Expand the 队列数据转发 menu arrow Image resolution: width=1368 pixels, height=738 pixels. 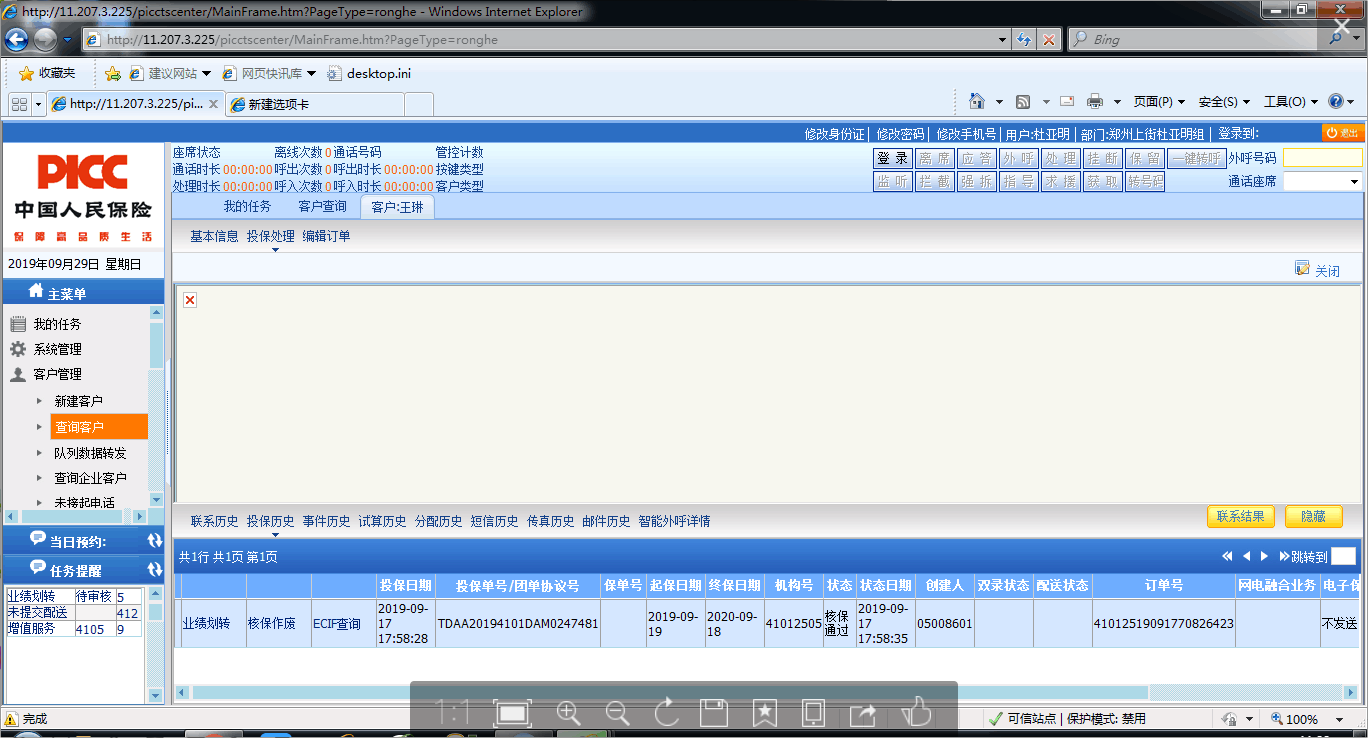(40, 453)
